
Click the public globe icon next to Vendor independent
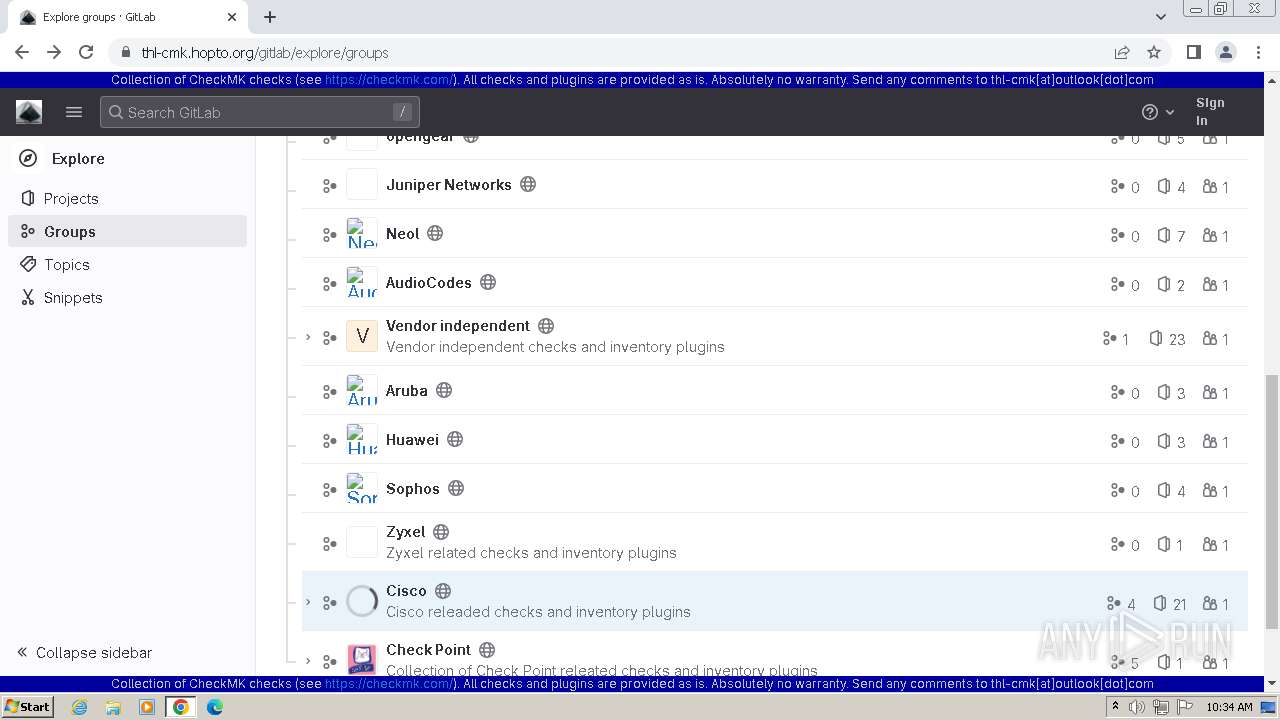click(x=546, y=325)
